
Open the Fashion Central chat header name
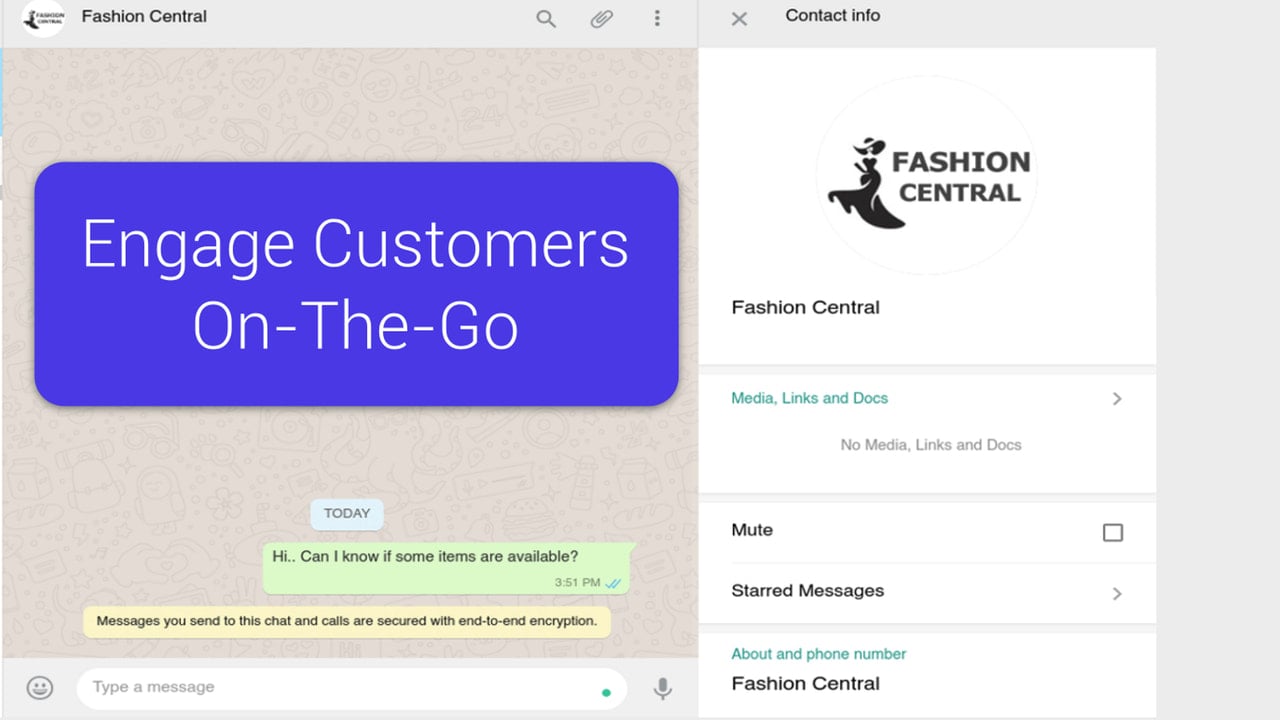click(144, 16)
